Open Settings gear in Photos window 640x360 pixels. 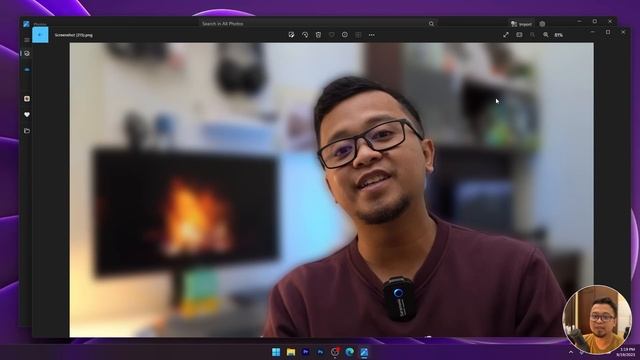pyautogui.click(x=542, y=24)
